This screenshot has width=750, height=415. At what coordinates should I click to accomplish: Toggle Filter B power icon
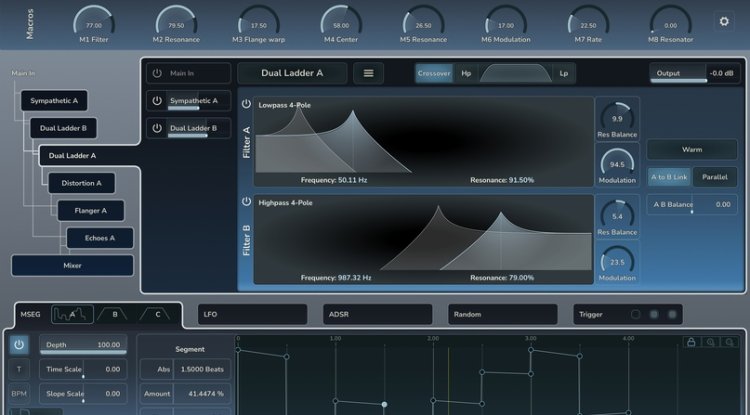point(246,201)
